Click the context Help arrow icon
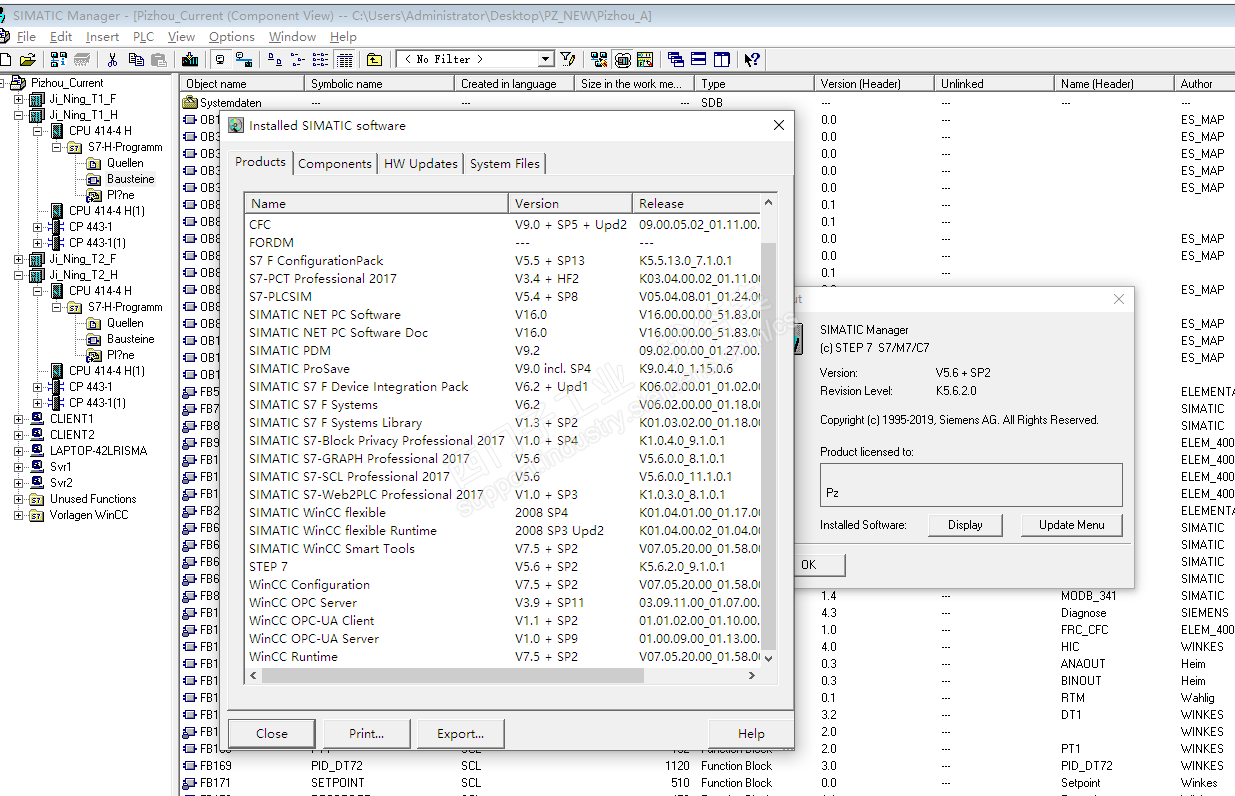 tap(752, 59)
